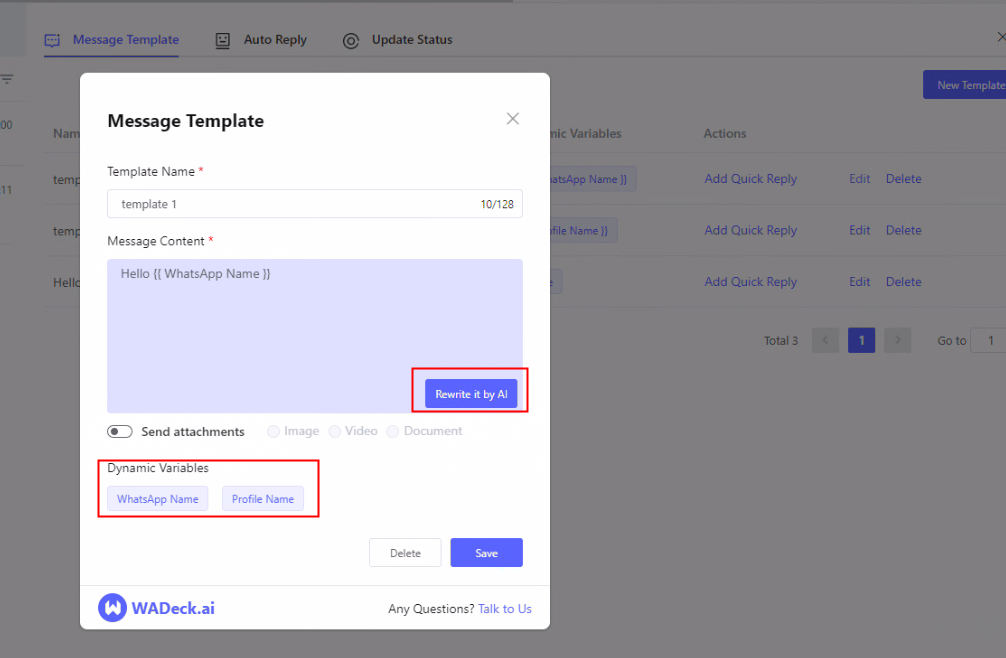Go to previous page arrow
This screenshot has width=1006, height=658.
pos(825,341)
